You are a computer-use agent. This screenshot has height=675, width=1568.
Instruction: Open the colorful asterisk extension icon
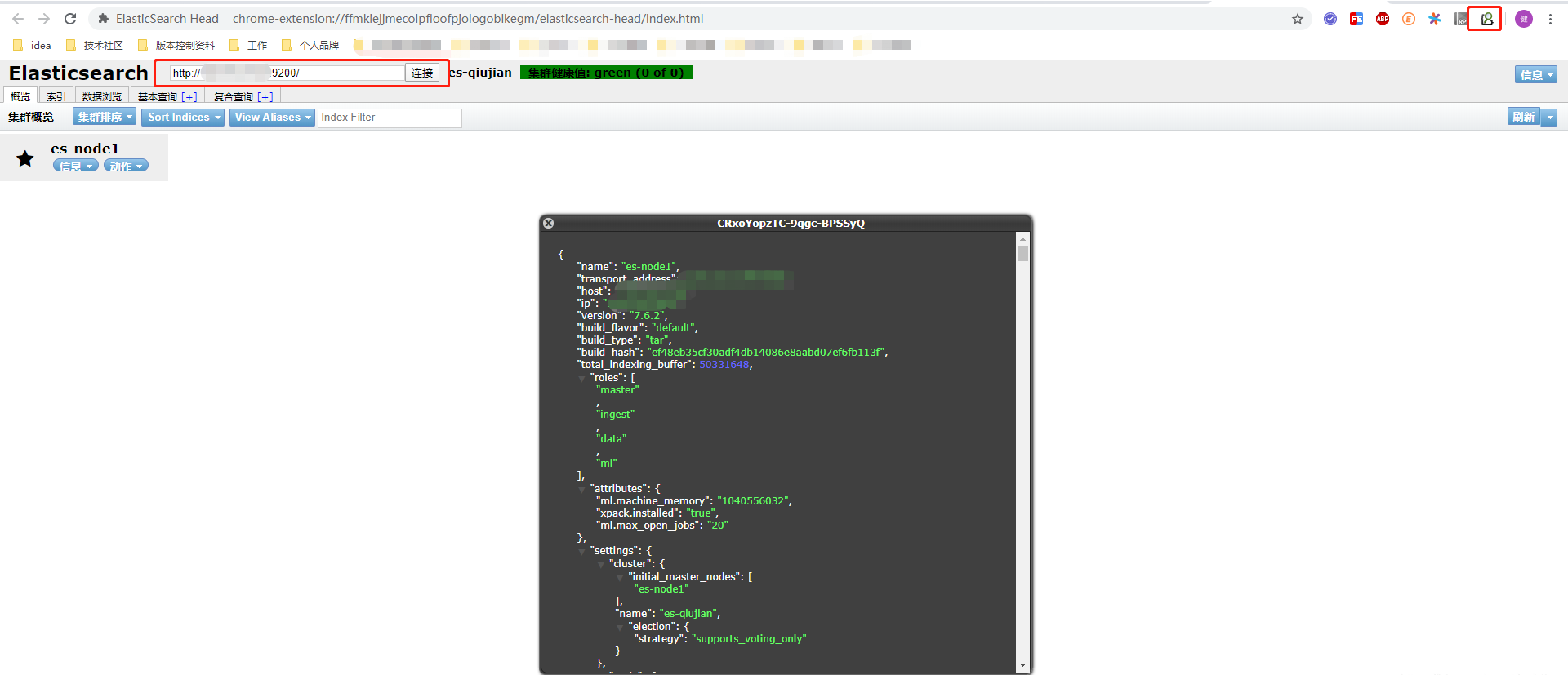(1435, 19)
